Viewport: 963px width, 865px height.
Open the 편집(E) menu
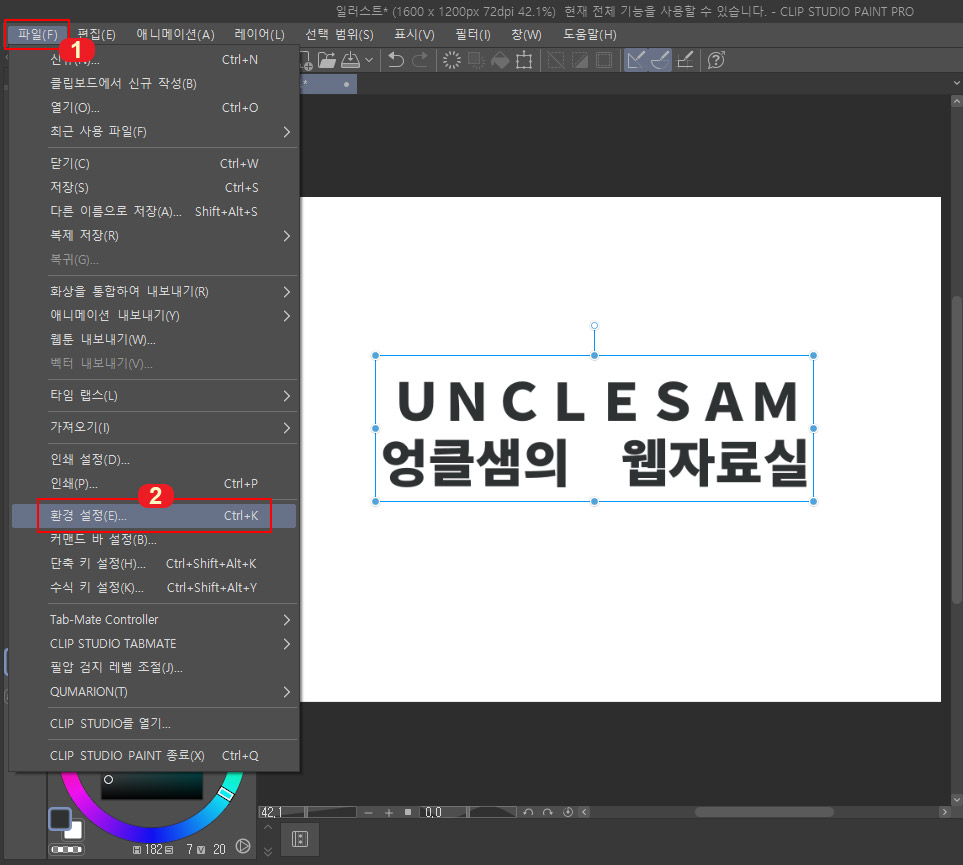[x=96, y=34]
